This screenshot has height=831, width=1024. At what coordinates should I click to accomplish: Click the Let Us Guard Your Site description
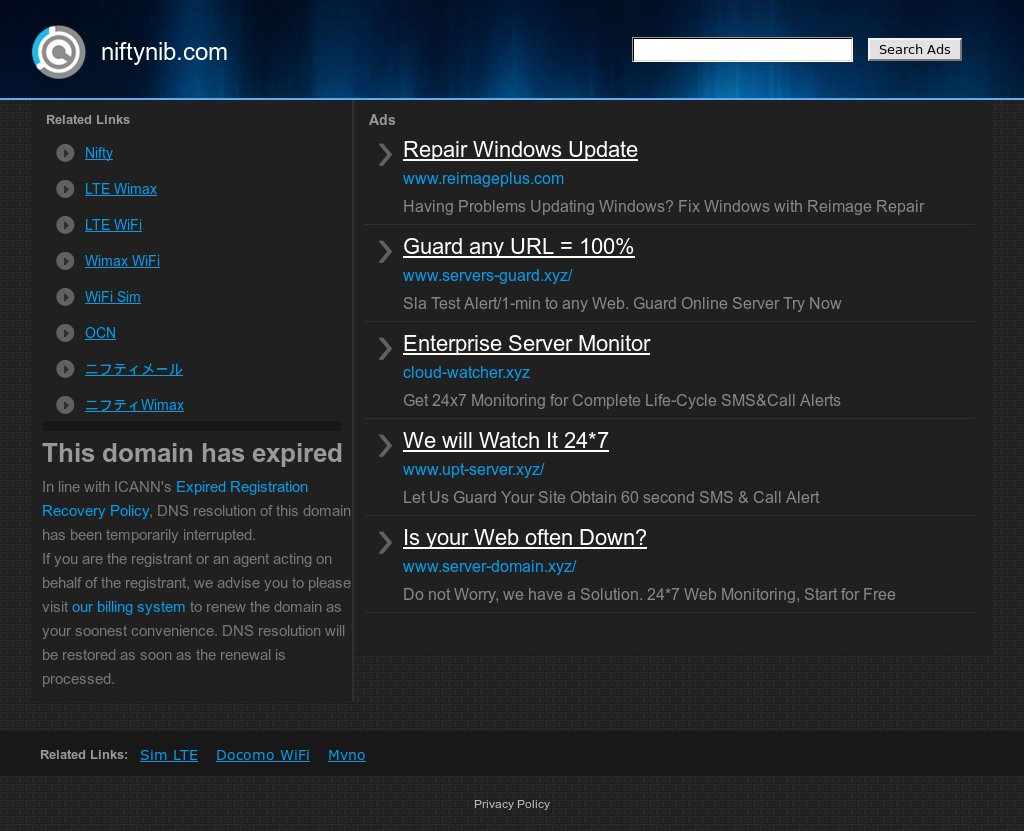pos(611,498)
